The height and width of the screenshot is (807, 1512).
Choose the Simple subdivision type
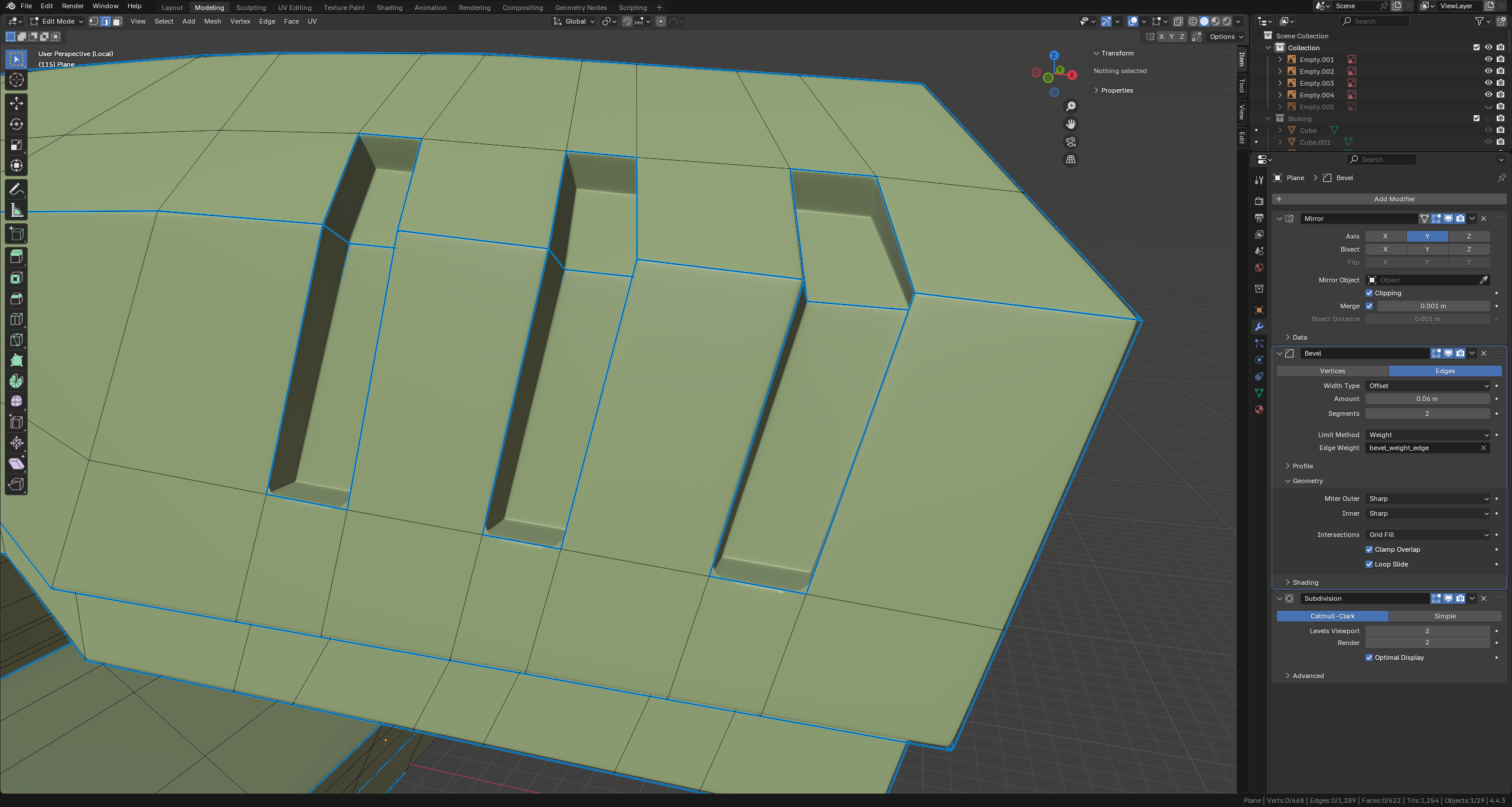[x=1445, y=616]
